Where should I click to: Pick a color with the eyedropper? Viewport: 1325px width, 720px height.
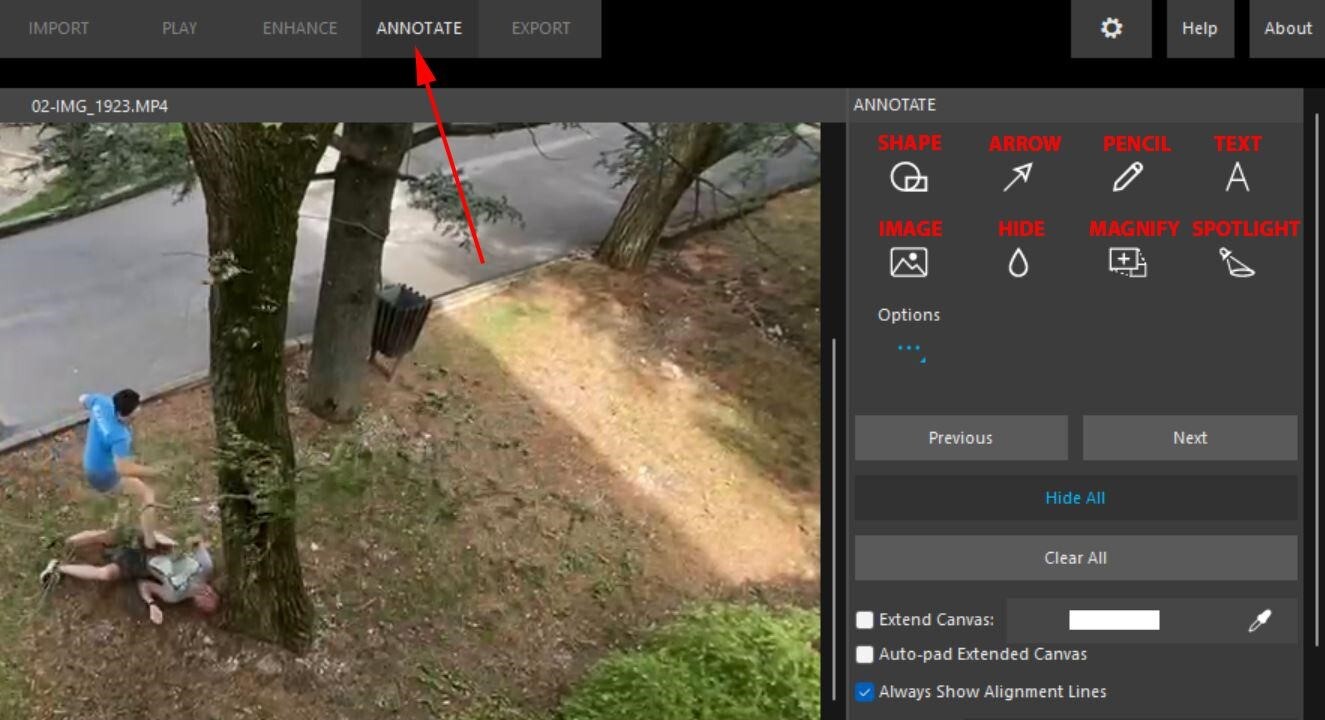click(1257, 620)
